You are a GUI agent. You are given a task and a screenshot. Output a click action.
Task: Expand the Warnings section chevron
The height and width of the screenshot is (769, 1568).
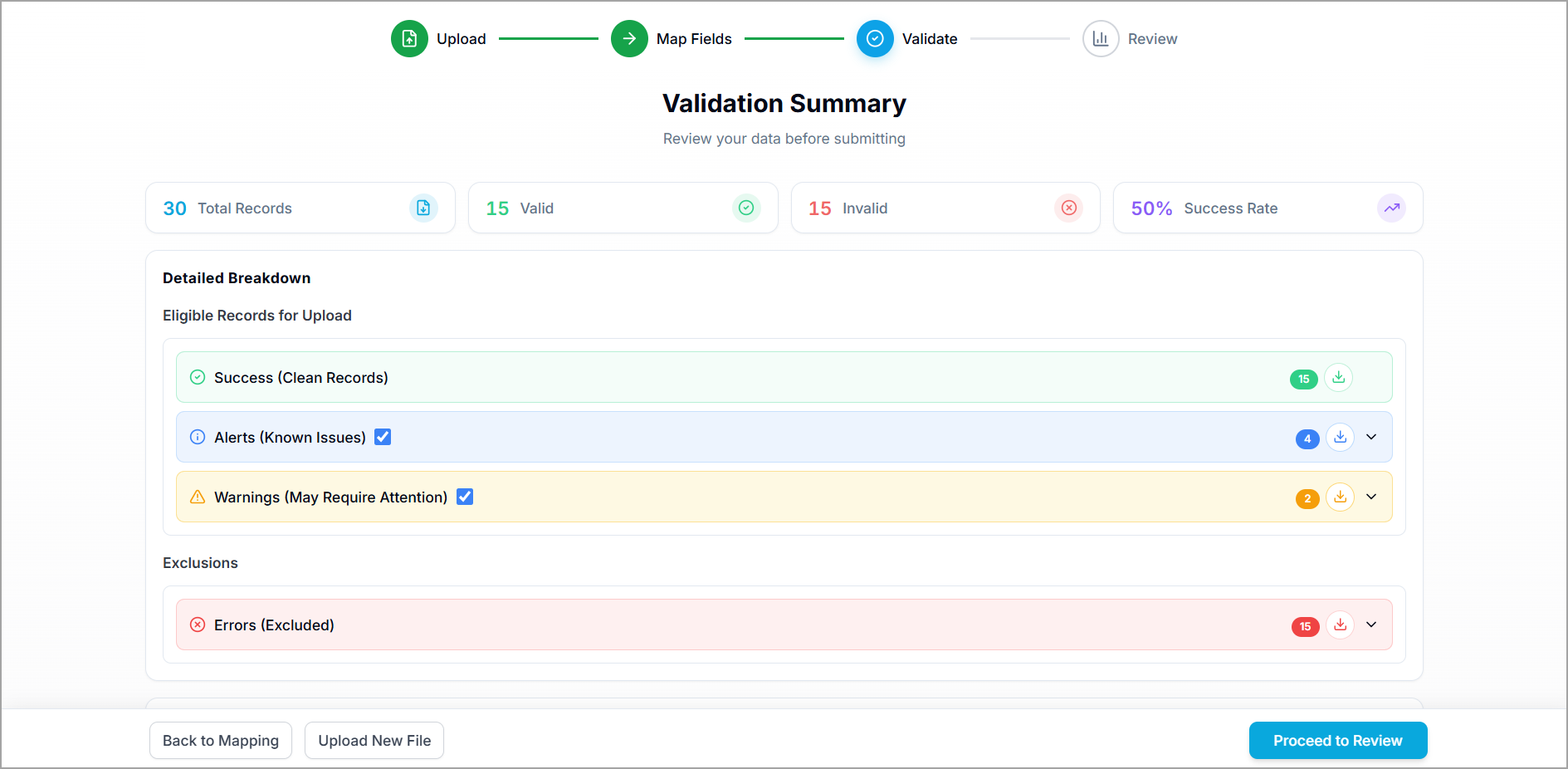1371,497
